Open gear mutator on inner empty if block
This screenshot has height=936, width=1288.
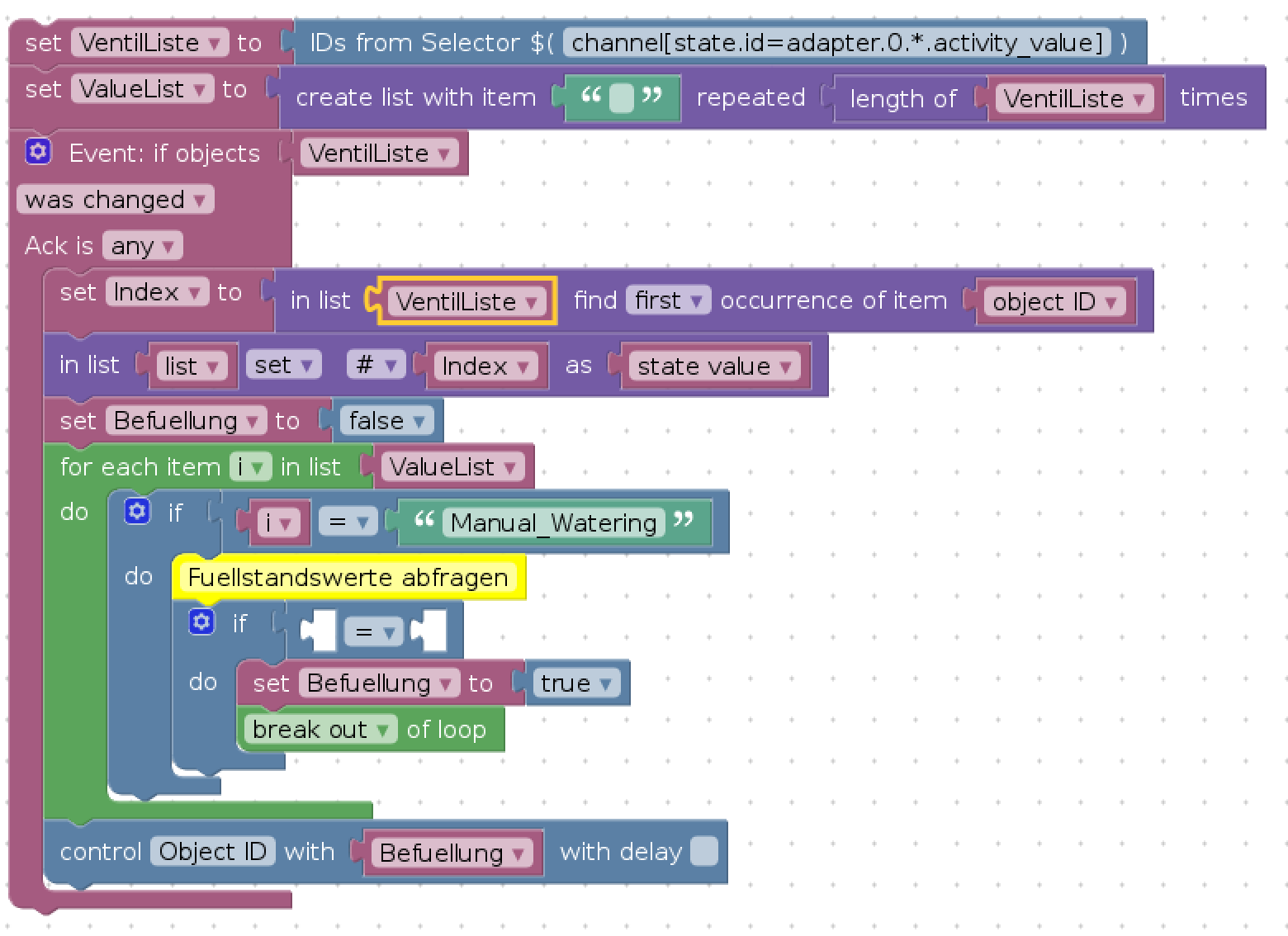tap(201, 622)
